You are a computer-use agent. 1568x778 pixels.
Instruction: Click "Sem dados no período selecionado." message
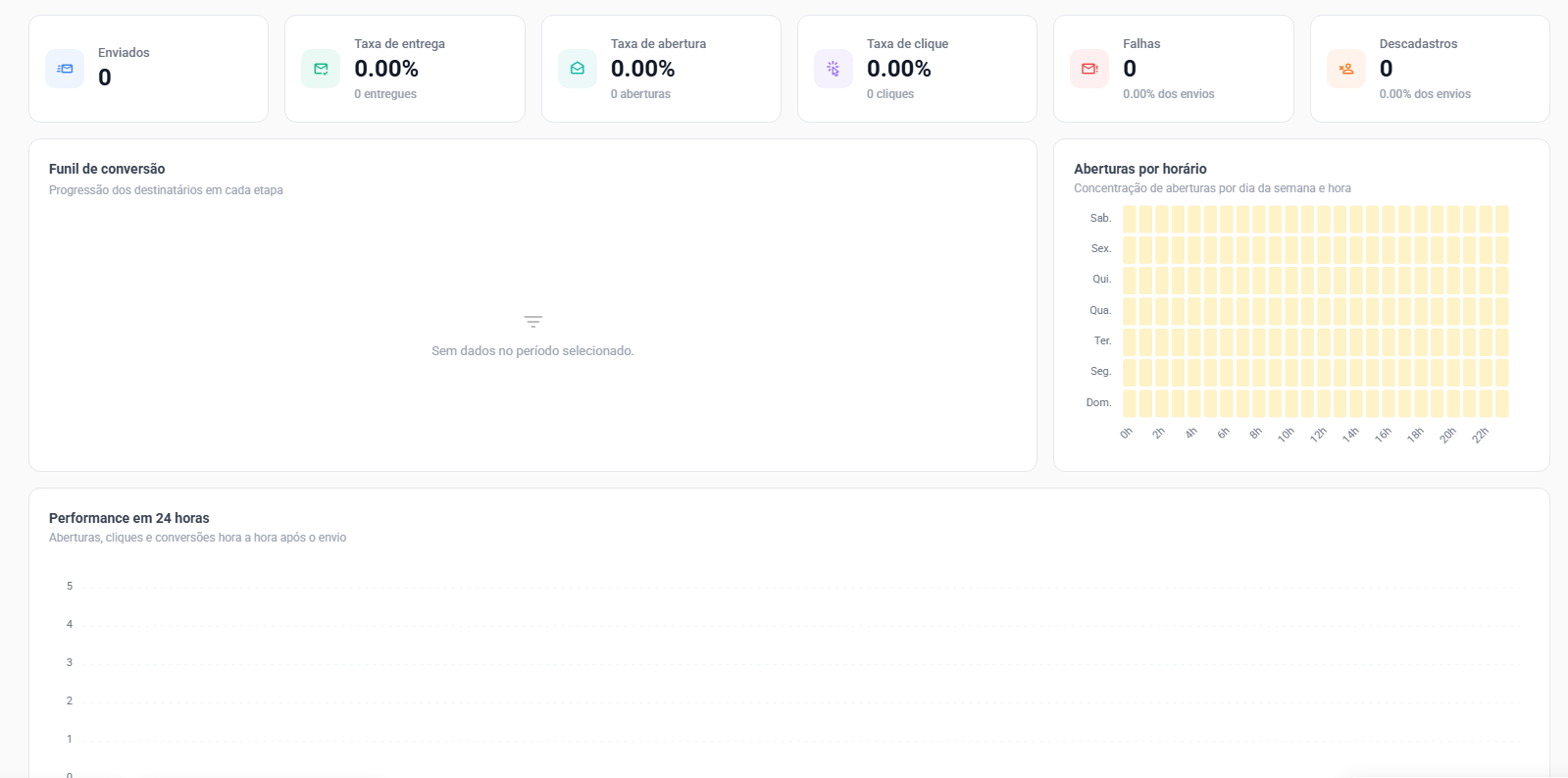(532, 351)
